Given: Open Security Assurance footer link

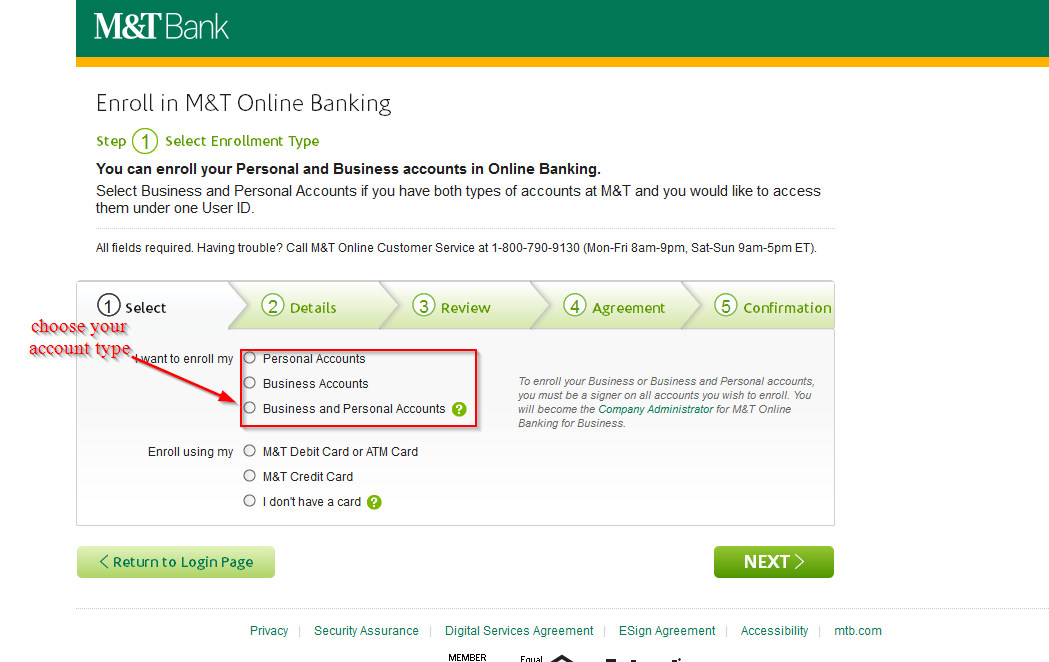Looking at the screenshot, I should (x=367, y=631).
